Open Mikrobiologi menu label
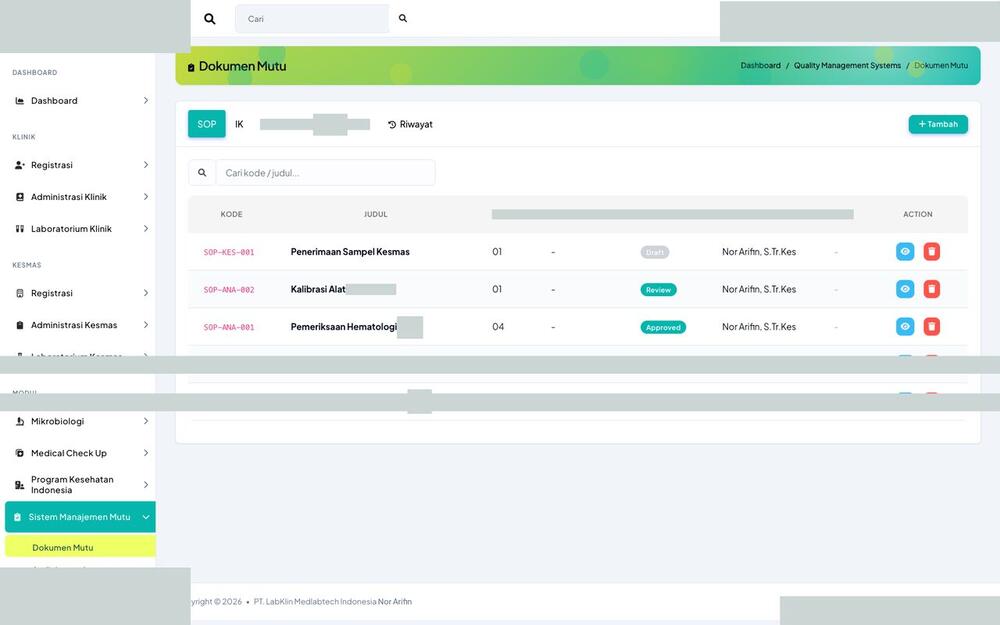Viewport: 1000px width, 625px height. coord(57,422)
